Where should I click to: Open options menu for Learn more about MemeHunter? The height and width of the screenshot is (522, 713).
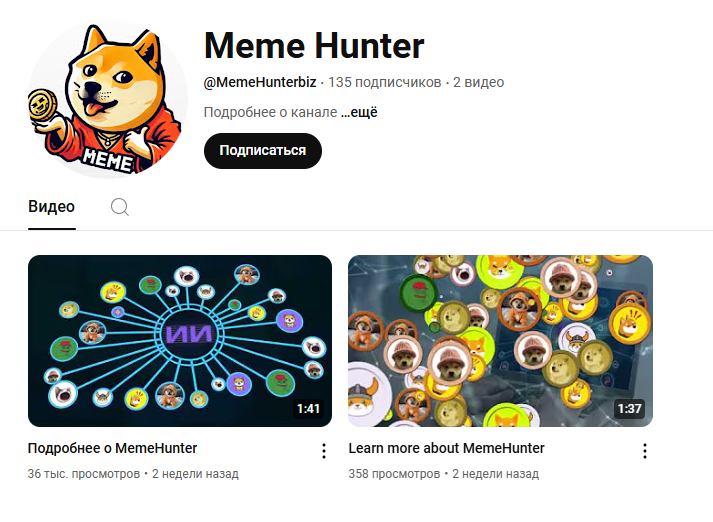644,451
